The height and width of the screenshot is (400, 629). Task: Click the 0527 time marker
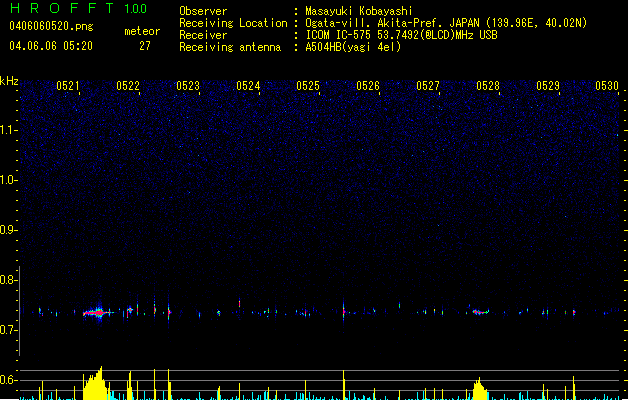pyautogui.click(x=428, y=86)
